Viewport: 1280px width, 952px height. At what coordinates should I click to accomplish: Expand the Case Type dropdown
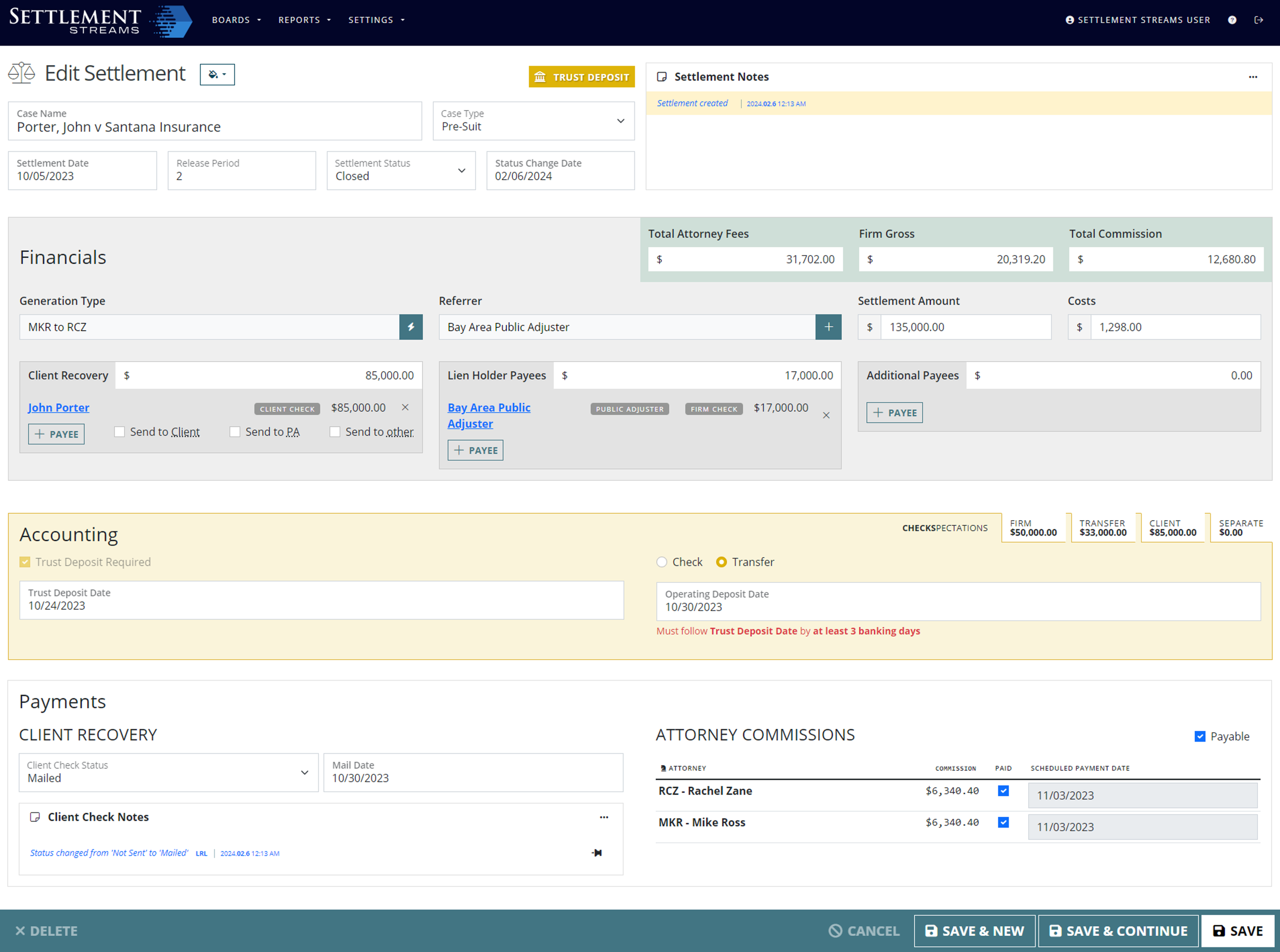tap(621, 121)
